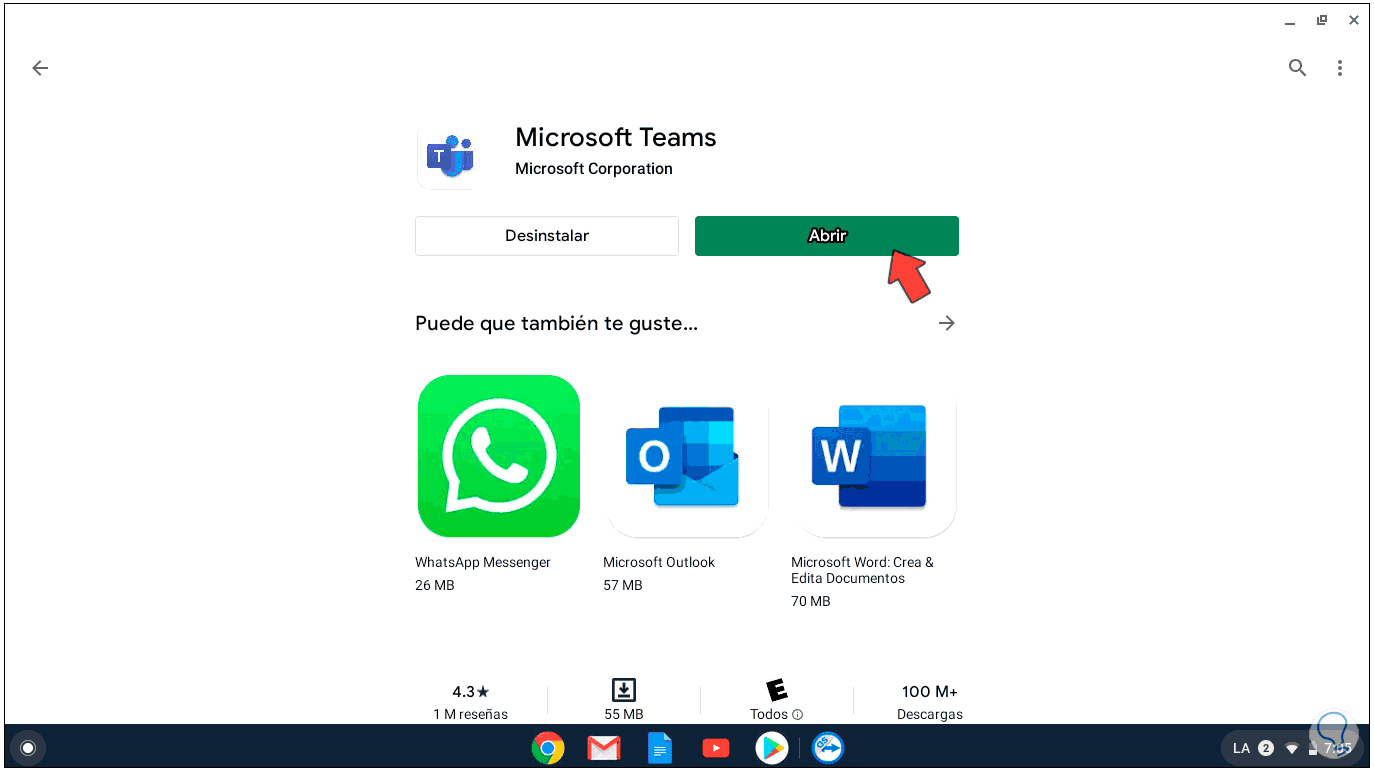The height and width of the screenshot is (771, 1374).
Task: Open the notifications badge showing 2
Action: (1266, 748)
